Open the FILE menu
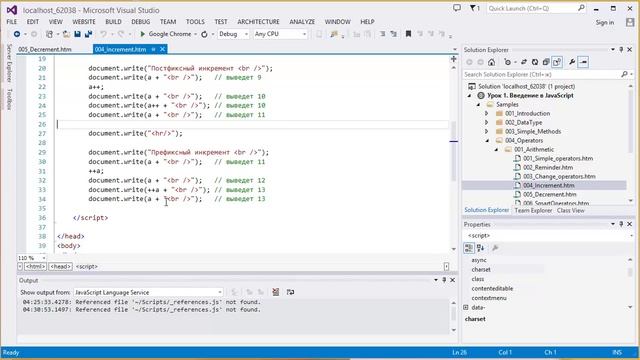The width and height of the screenshot is (640, 360). pos(12,22)
